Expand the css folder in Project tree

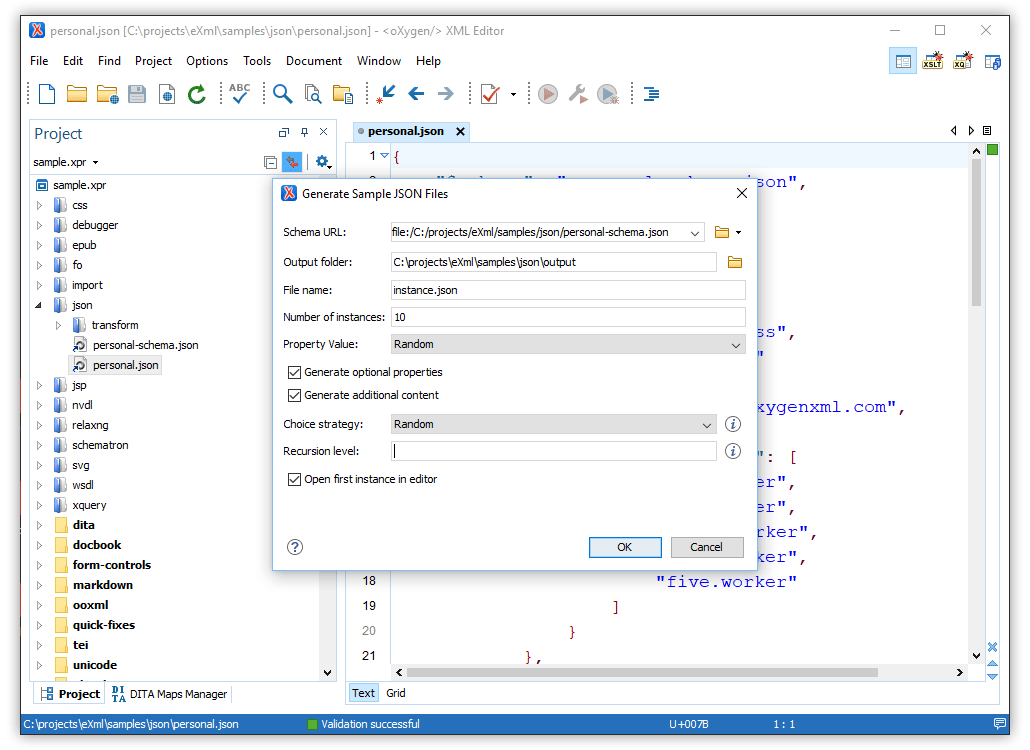pyautogui.click(x=39, y=206)
